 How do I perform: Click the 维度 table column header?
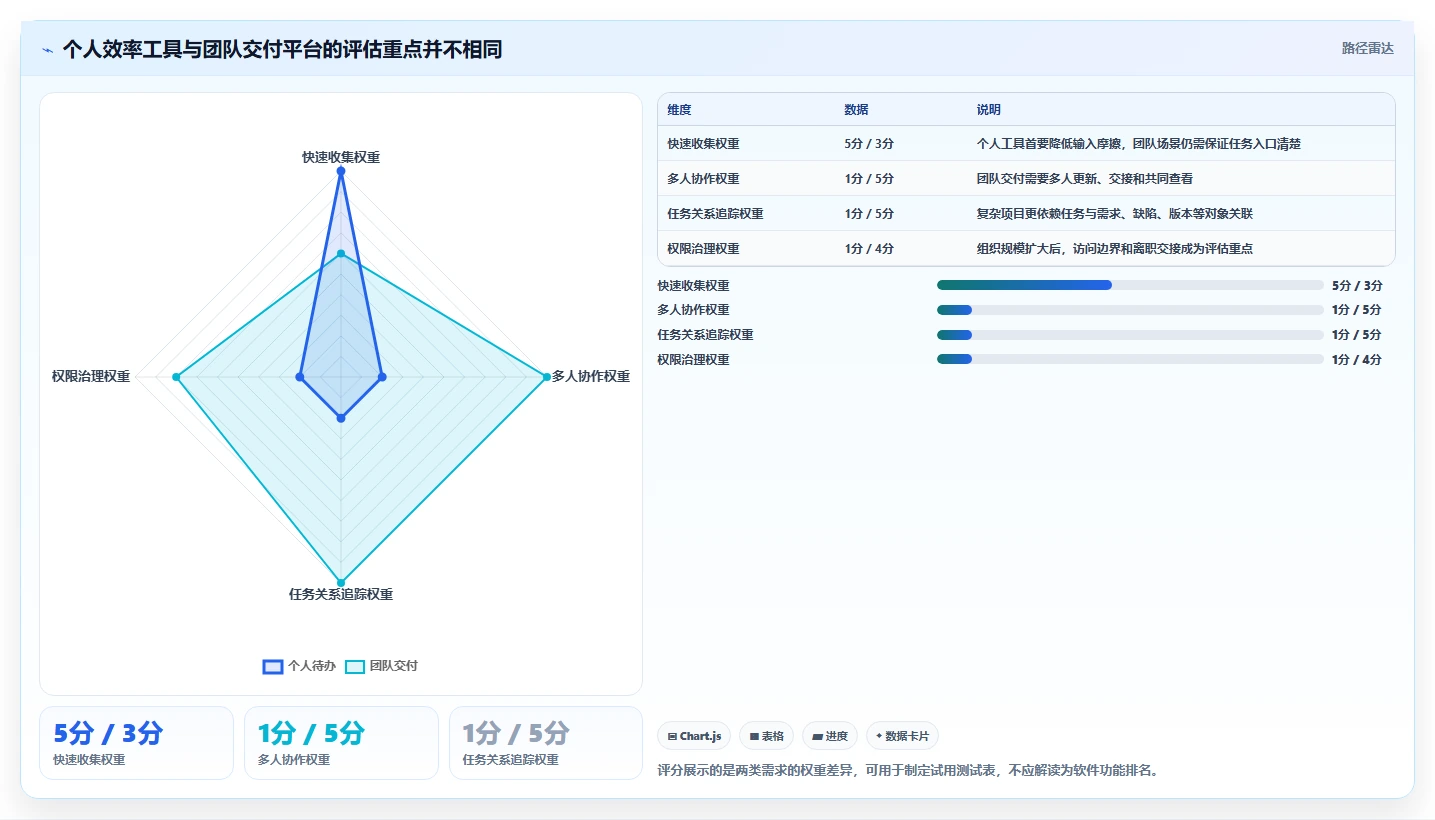click(x=680, y=110)
